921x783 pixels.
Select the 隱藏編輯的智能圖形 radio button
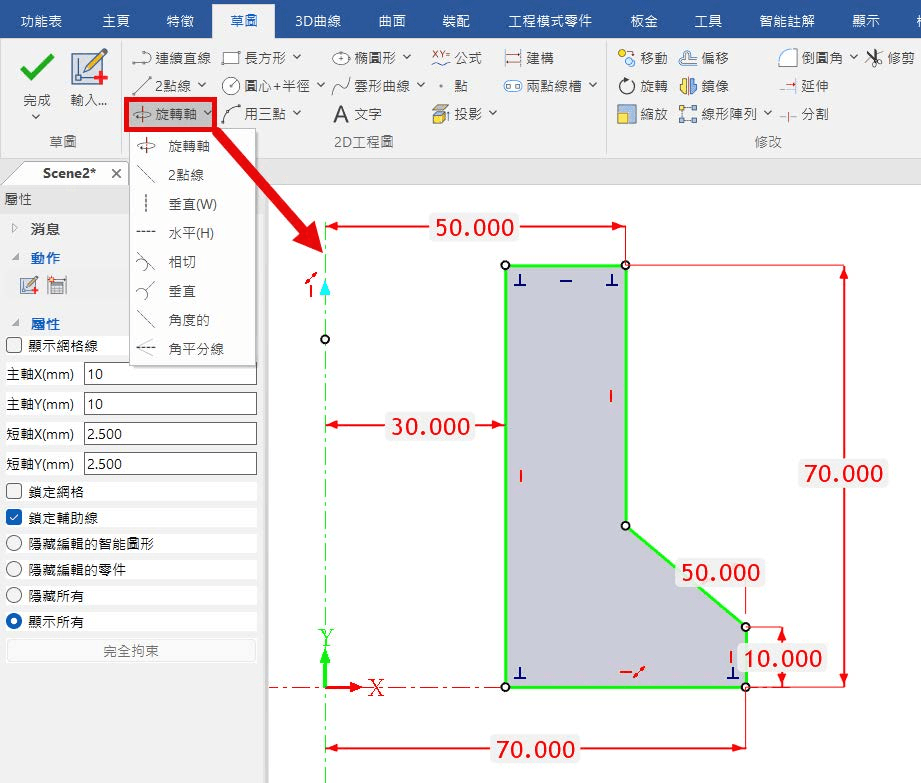pyautogui.click(x=14, y=543)
